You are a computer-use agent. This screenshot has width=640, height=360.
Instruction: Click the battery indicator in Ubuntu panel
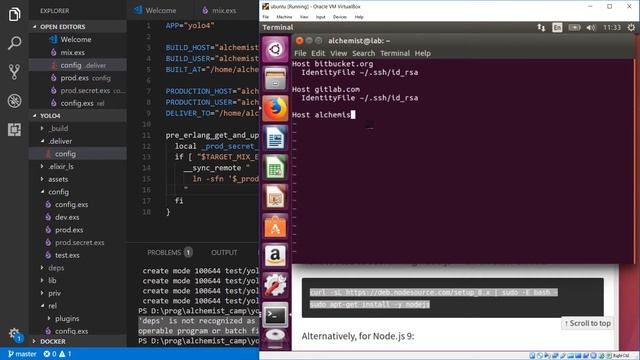(574, 27)
